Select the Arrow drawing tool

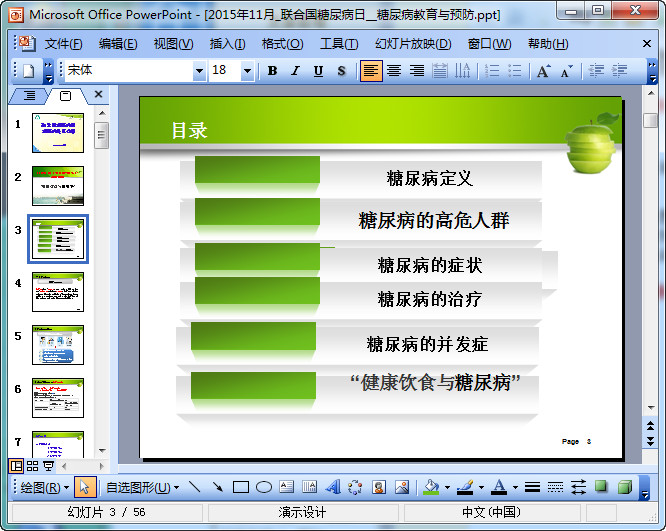click(217, 488)
